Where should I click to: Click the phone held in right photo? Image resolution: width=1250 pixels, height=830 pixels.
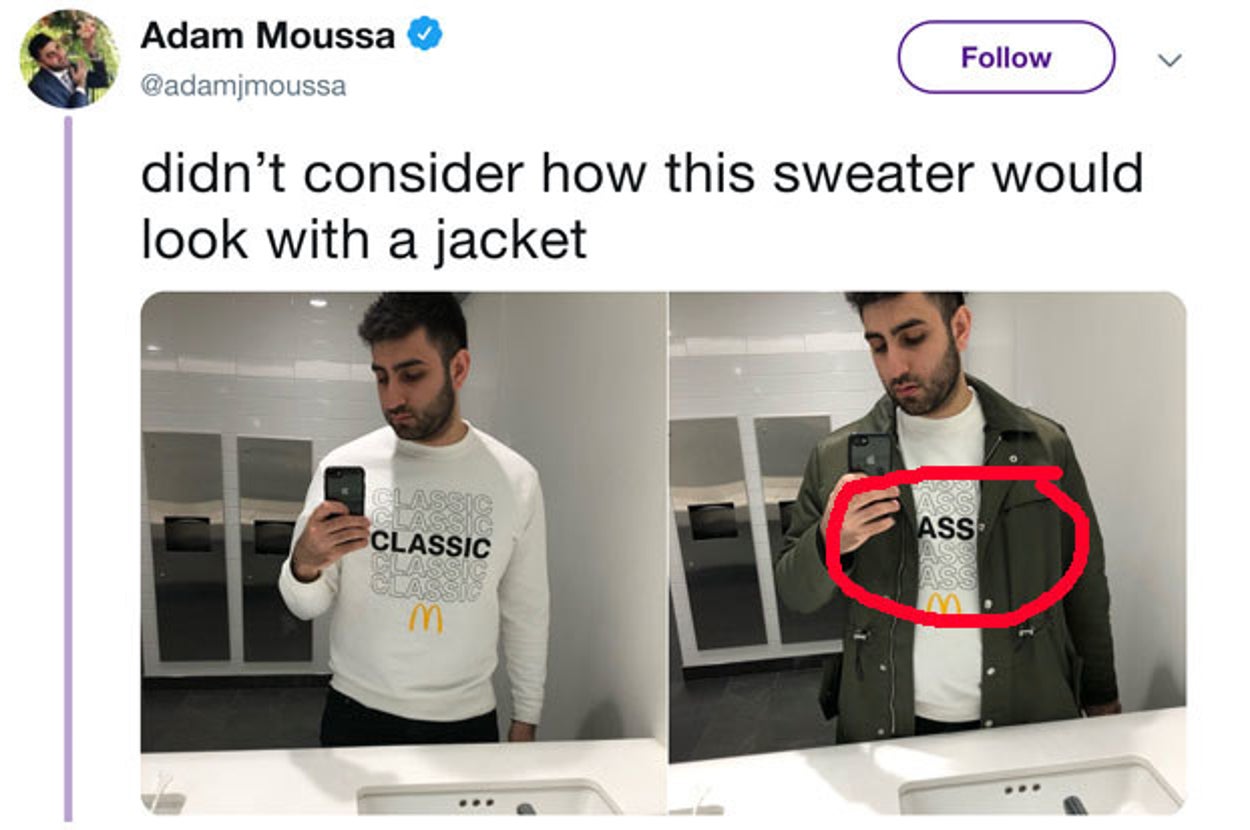(870, 453)
